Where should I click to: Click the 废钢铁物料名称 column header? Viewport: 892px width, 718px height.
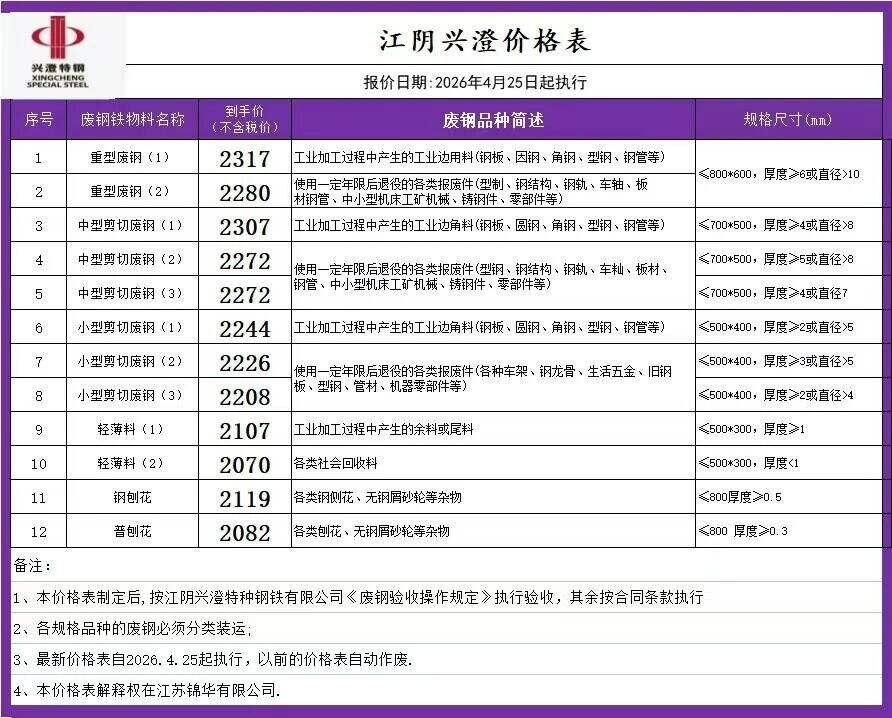click(x=132, y=120)
